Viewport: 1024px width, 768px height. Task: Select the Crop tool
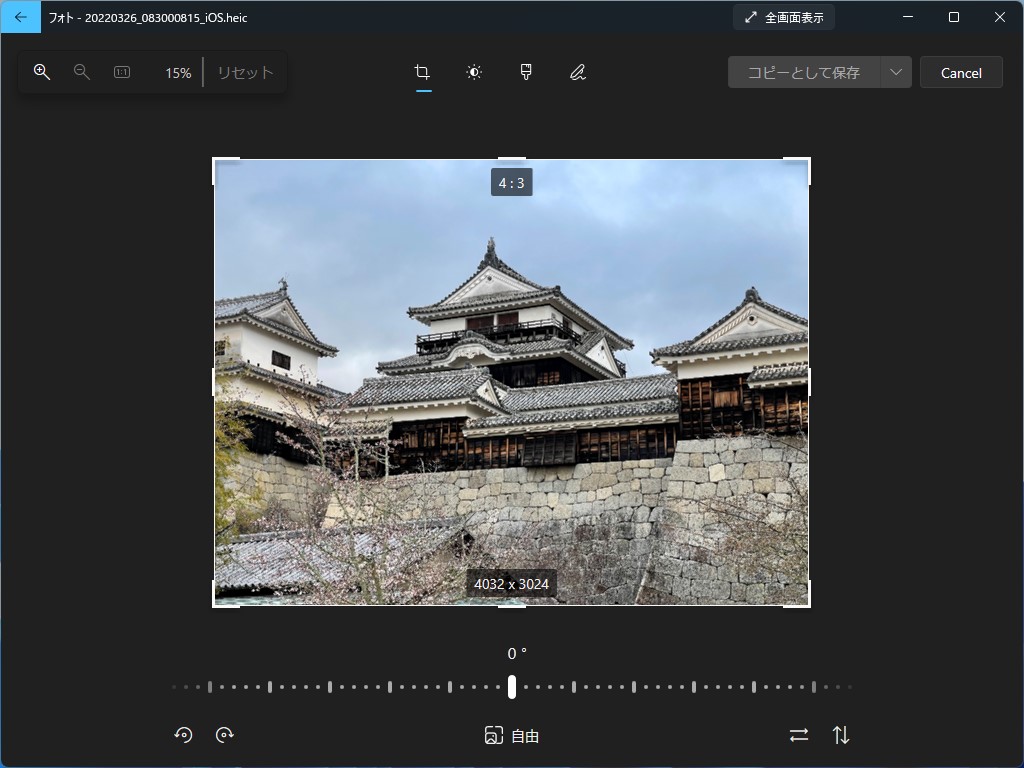point(421,71)
